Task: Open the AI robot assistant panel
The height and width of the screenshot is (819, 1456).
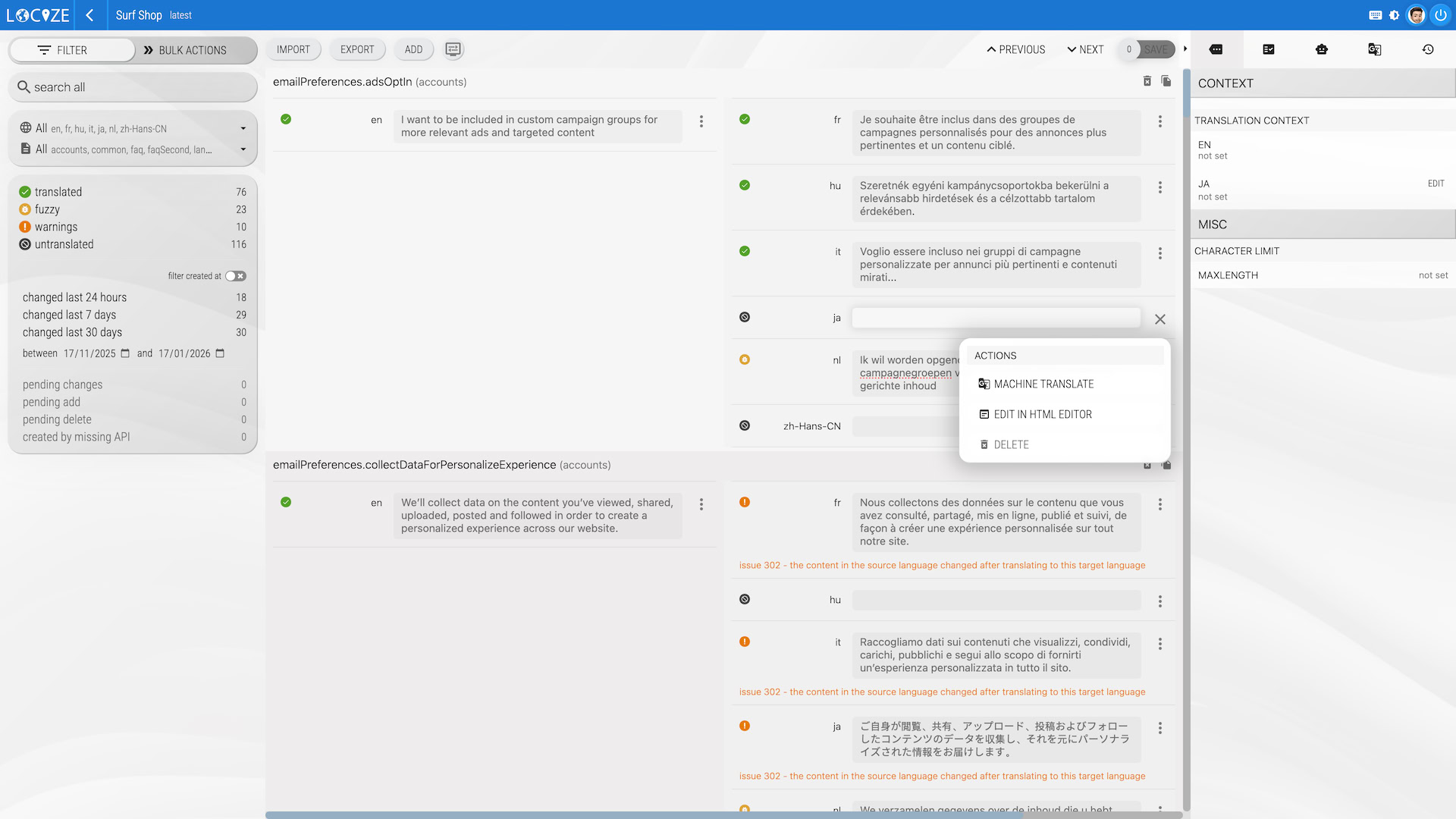Action: coord(1322,49)
